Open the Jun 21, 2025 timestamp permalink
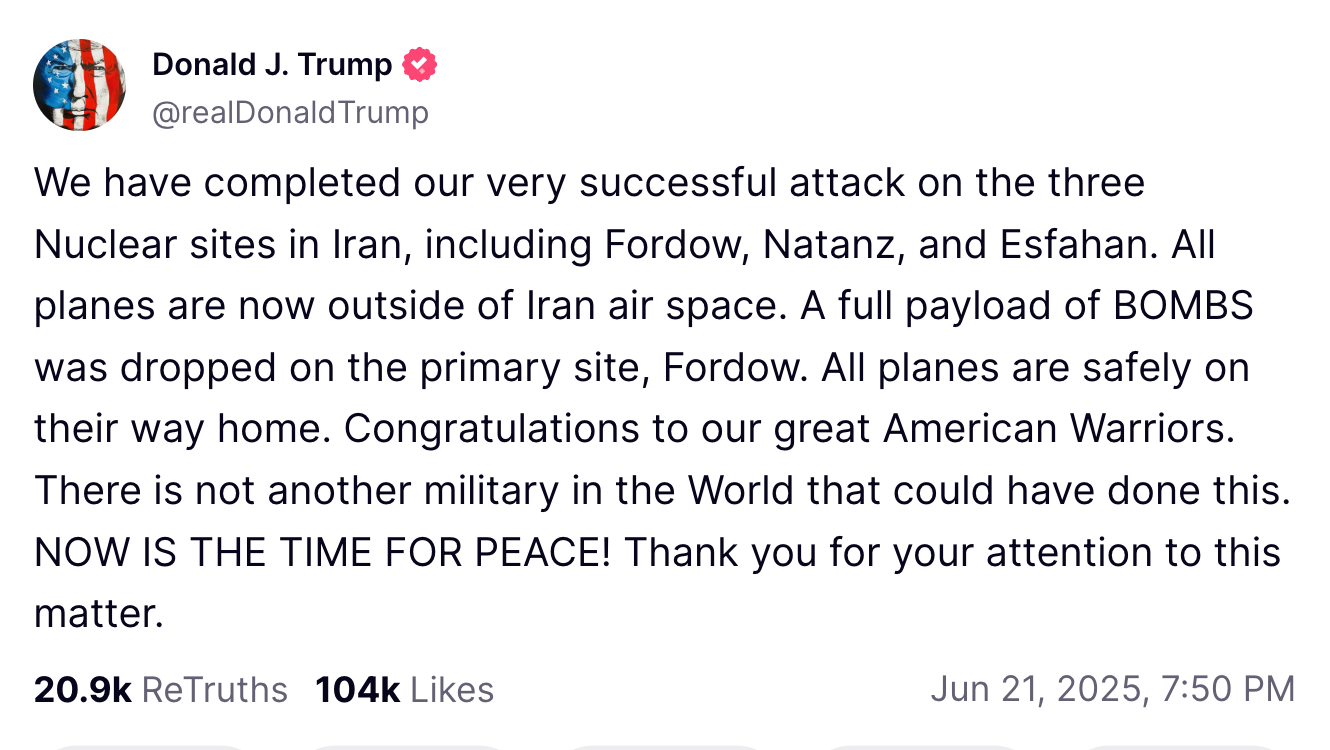 click(1112, 689)
